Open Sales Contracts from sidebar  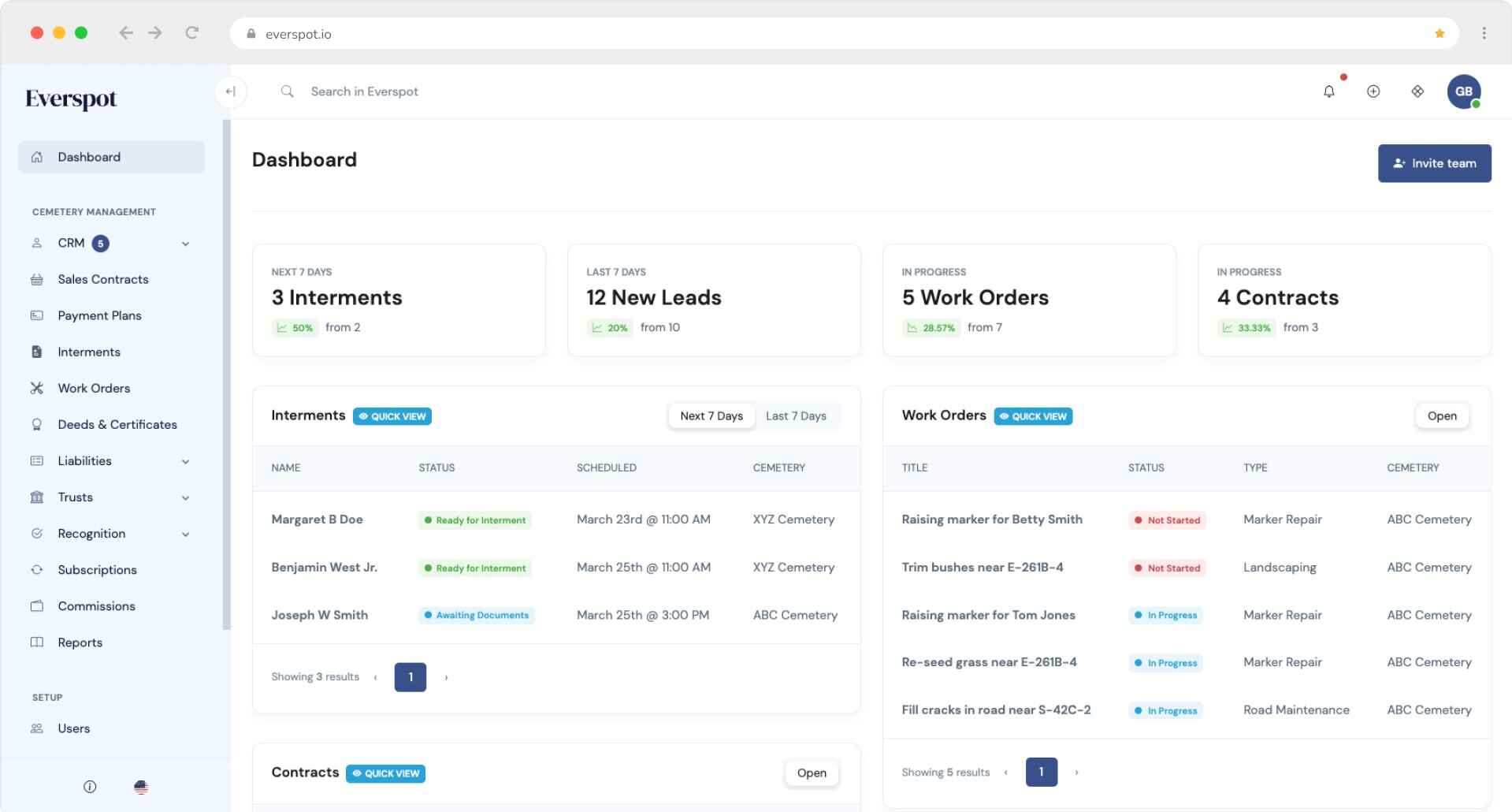coord(102,279)
